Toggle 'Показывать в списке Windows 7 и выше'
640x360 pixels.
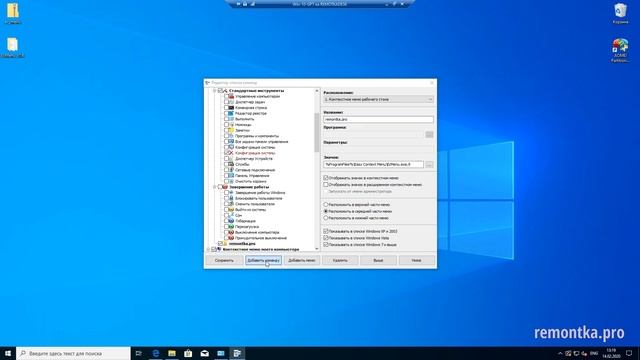(x=326, y=244)
